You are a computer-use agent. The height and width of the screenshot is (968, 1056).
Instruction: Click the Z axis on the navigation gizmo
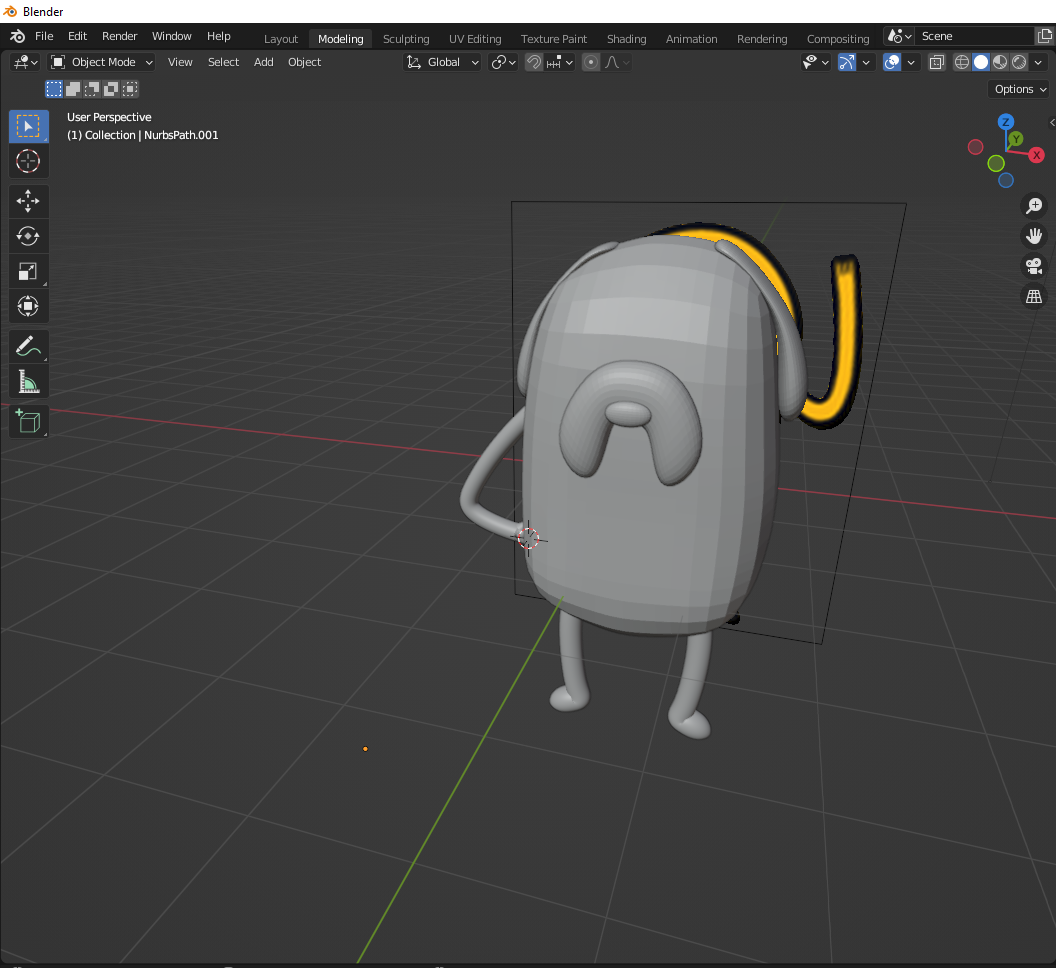(x=1005, y=122)
